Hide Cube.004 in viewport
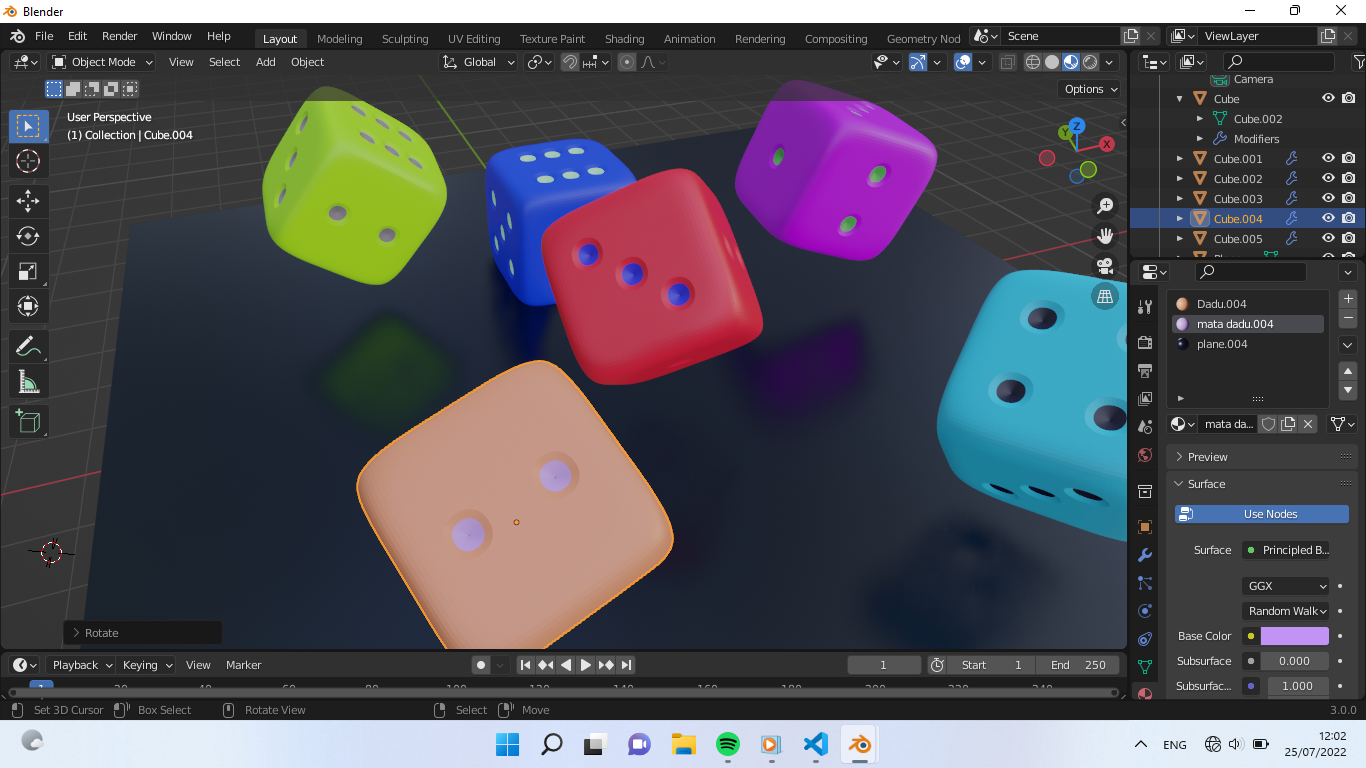 [x=1328, y=218]
